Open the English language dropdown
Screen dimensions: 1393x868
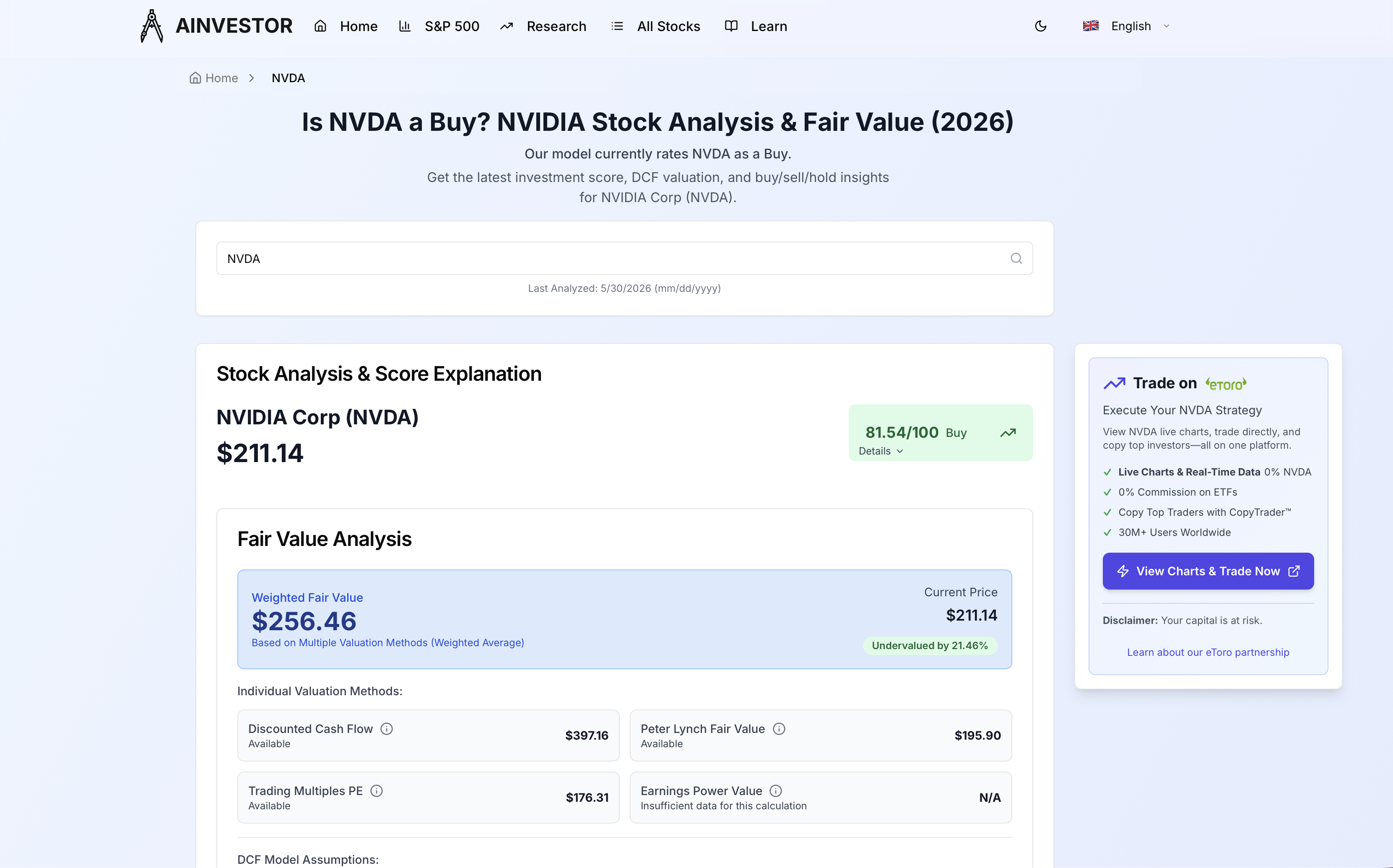[x=1125, y=26]
